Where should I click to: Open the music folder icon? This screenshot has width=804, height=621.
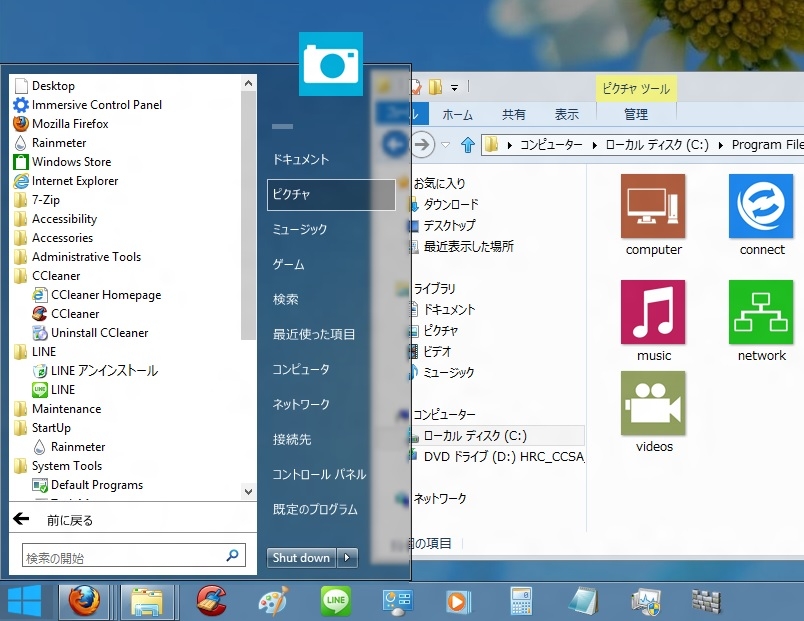tap(653, 312)
